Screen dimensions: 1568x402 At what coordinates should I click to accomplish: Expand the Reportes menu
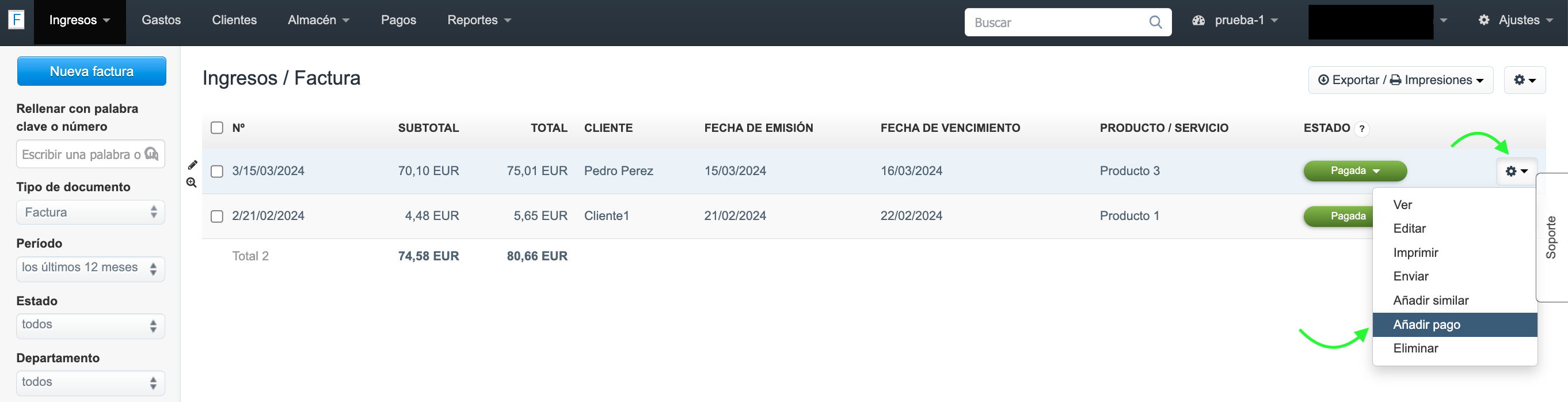(x=479, y=20)
